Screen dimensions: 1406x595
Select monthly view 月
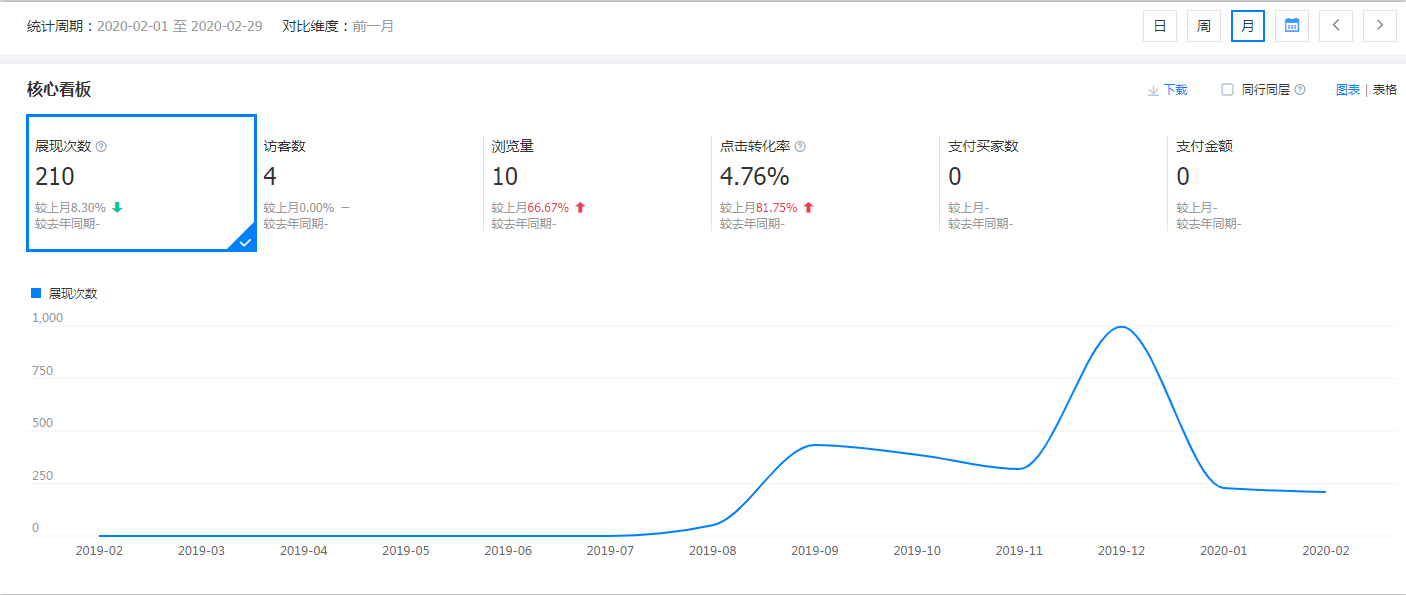tap(1248, 26)
